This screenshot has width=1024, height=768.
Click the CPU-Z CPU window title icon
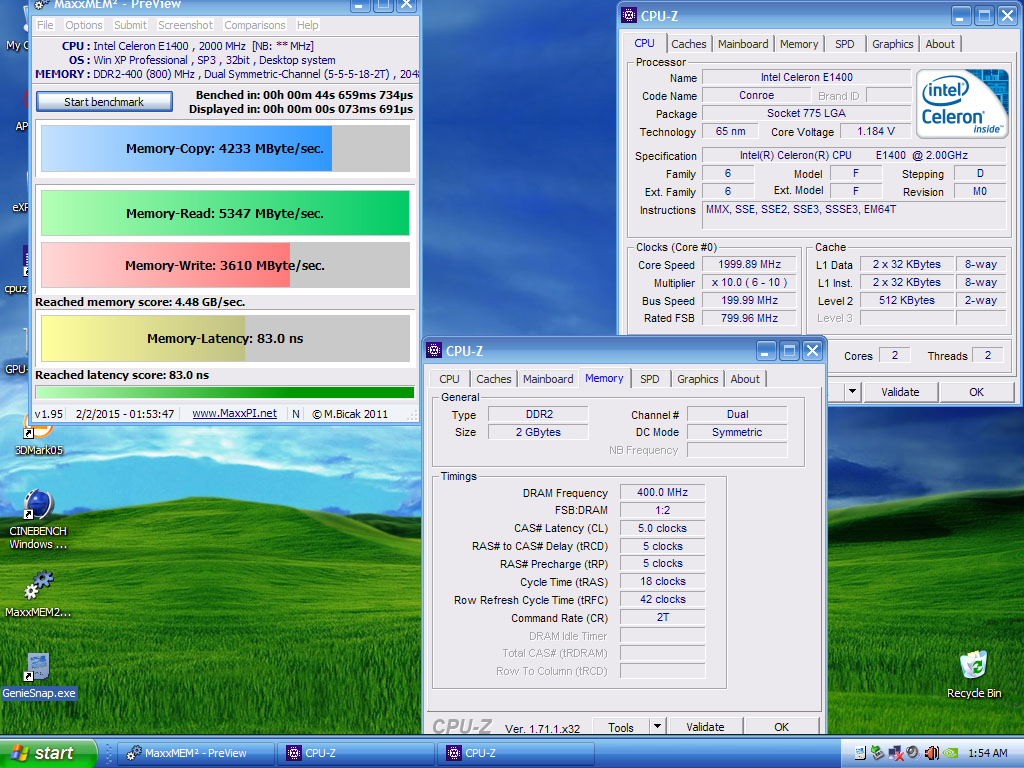tap(628, 16)
